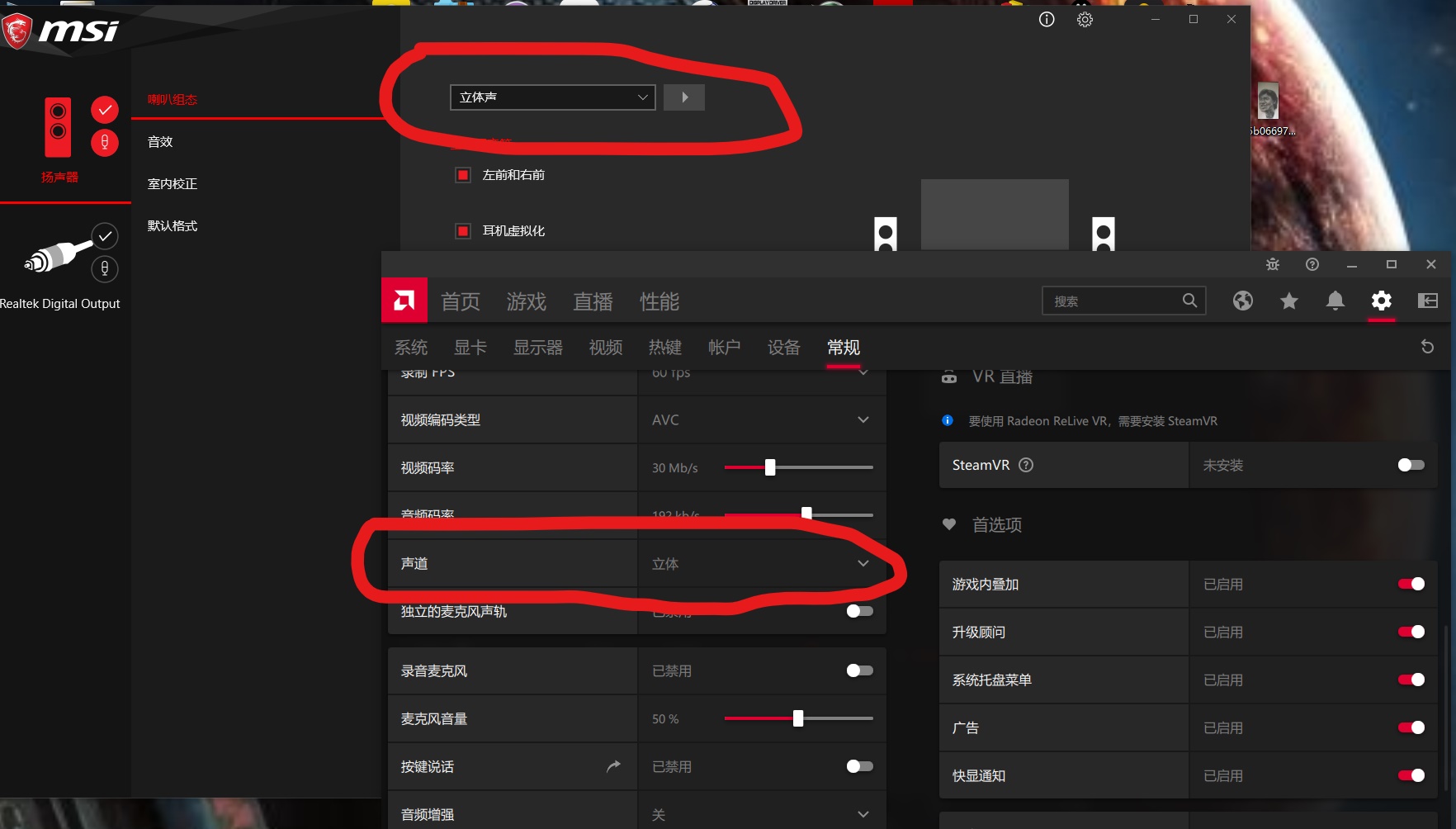The image size is (1456, 829).
Task: Disable the 系统托盘菜单 switch
Action: point(1411,680)
